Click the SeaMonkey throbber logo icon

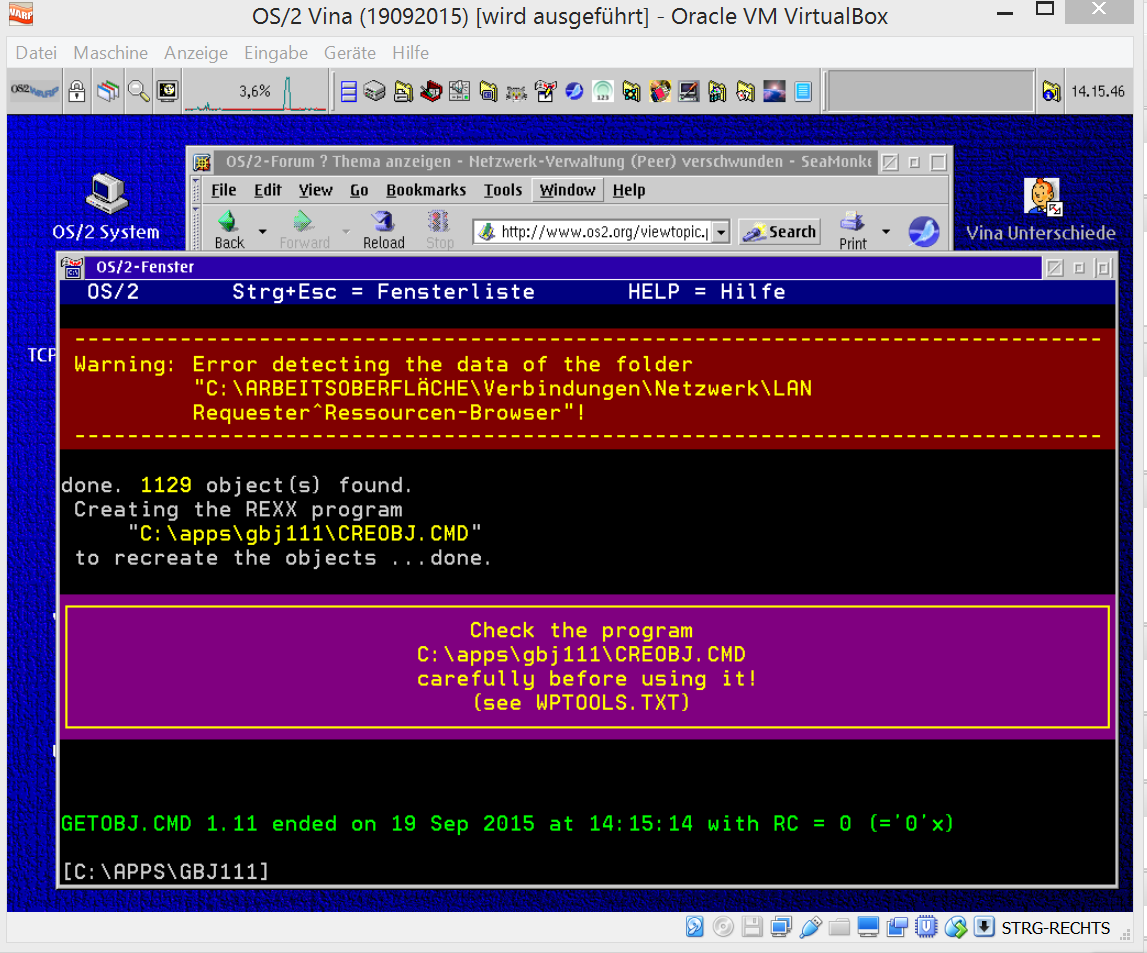pos(923,232)
